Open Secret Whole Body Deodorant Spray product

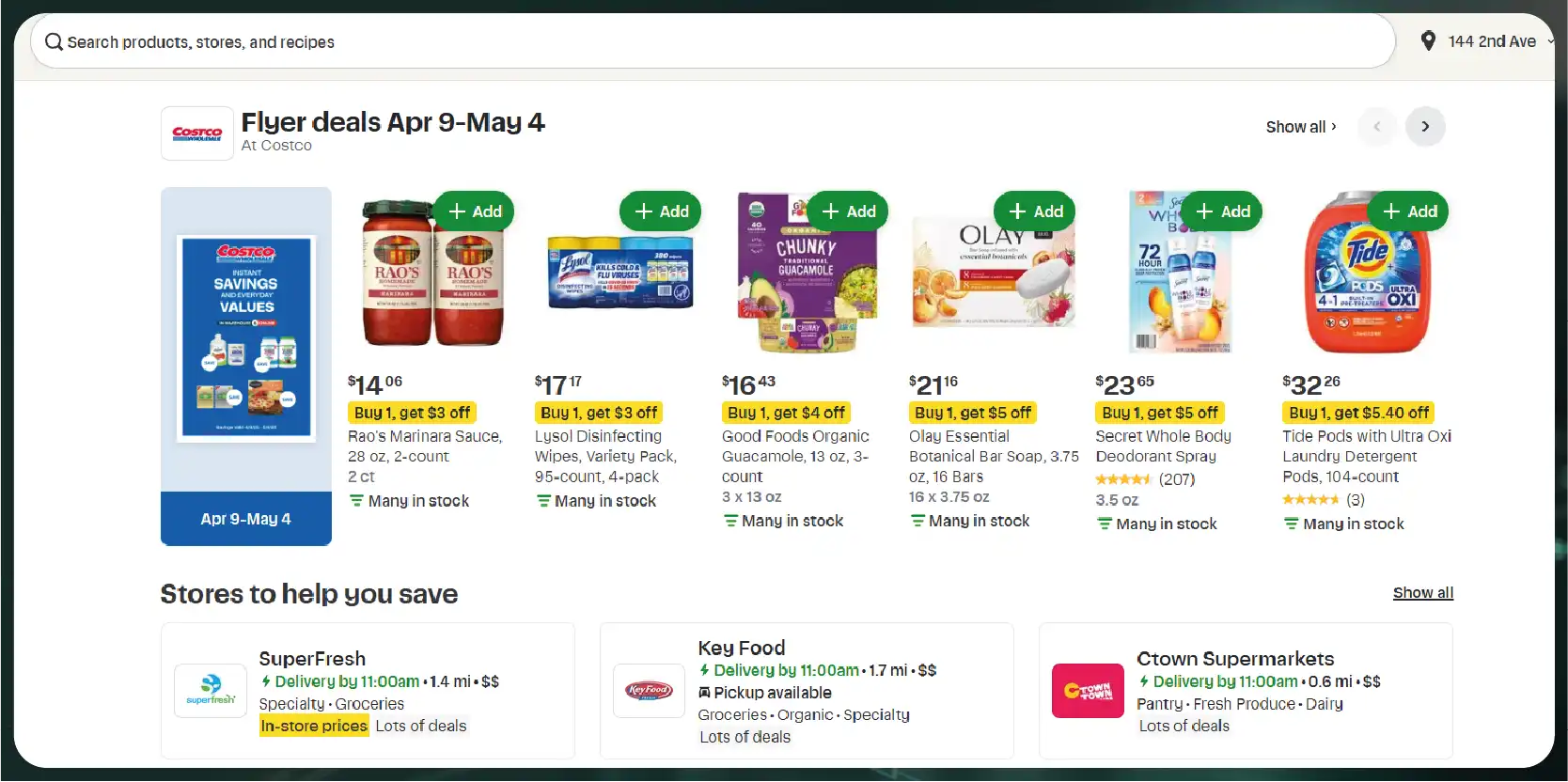(x=1163, y=446)
